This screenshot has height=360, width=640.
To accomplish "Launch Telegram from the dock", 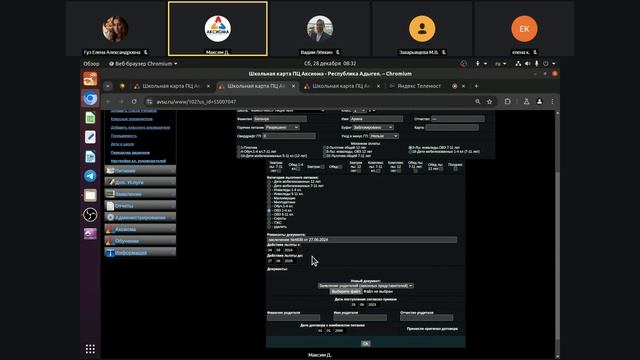I will click(x=90, y=176).
